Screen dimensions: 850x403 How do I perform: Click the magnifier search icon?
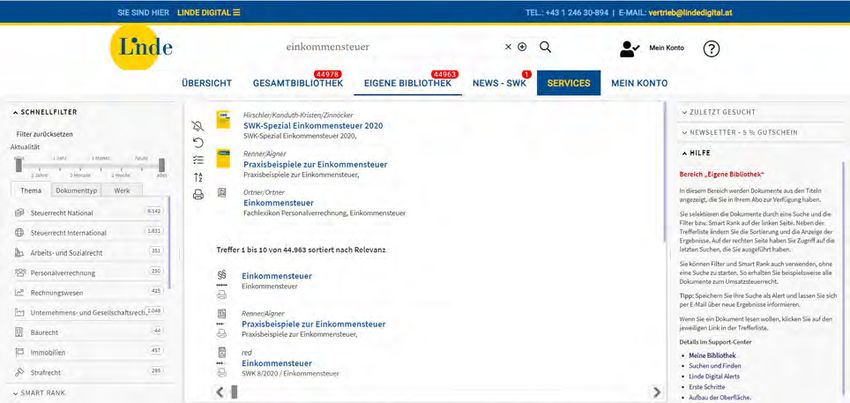coord(545,47)
